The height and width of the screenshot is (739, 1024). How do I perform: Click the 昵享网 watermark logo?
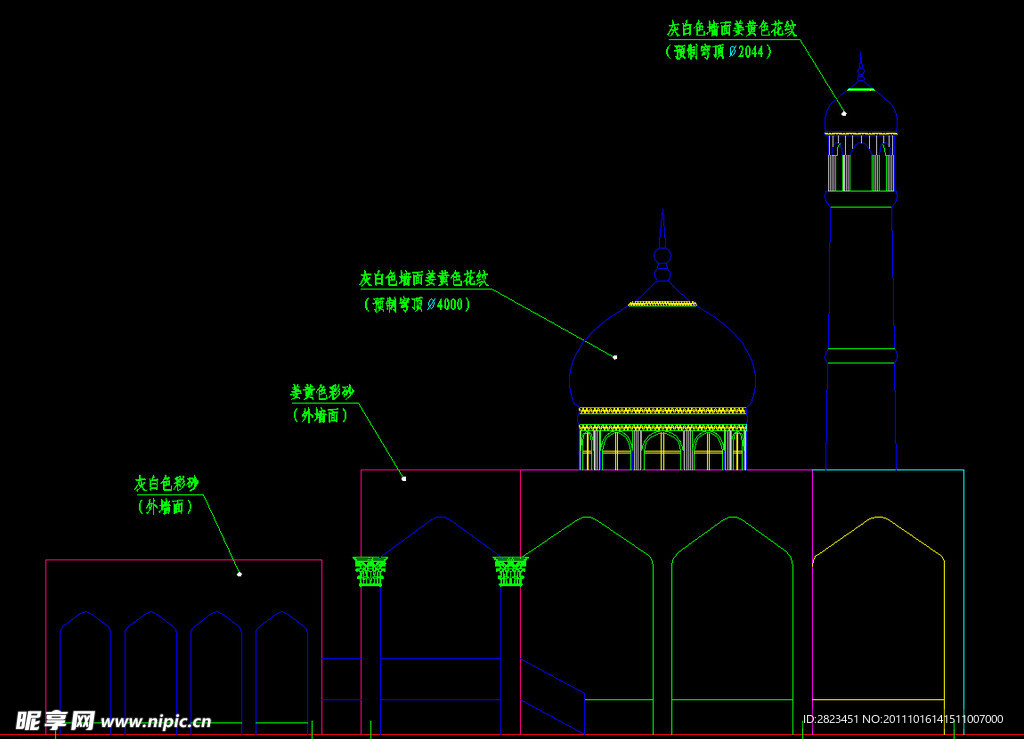tap(55, 720)
